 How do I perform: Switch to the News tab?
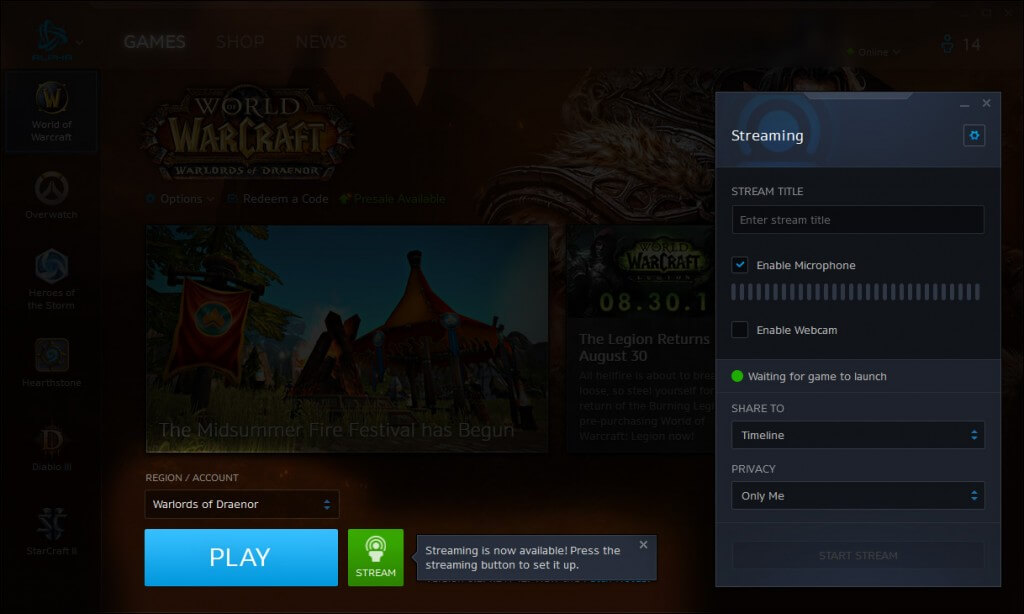click(321, 42)
